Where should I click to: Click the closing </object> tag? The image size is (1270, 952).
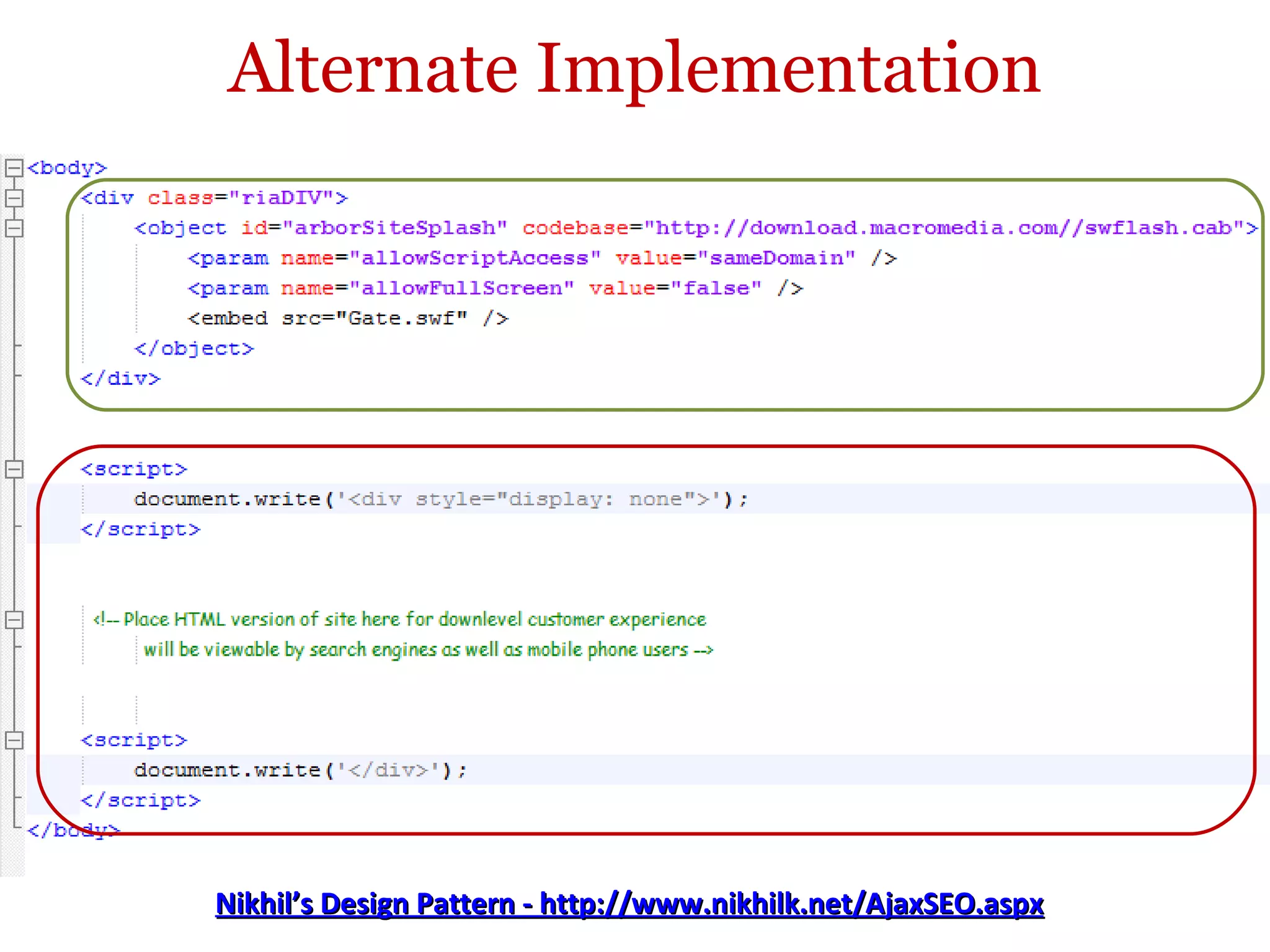194,349
